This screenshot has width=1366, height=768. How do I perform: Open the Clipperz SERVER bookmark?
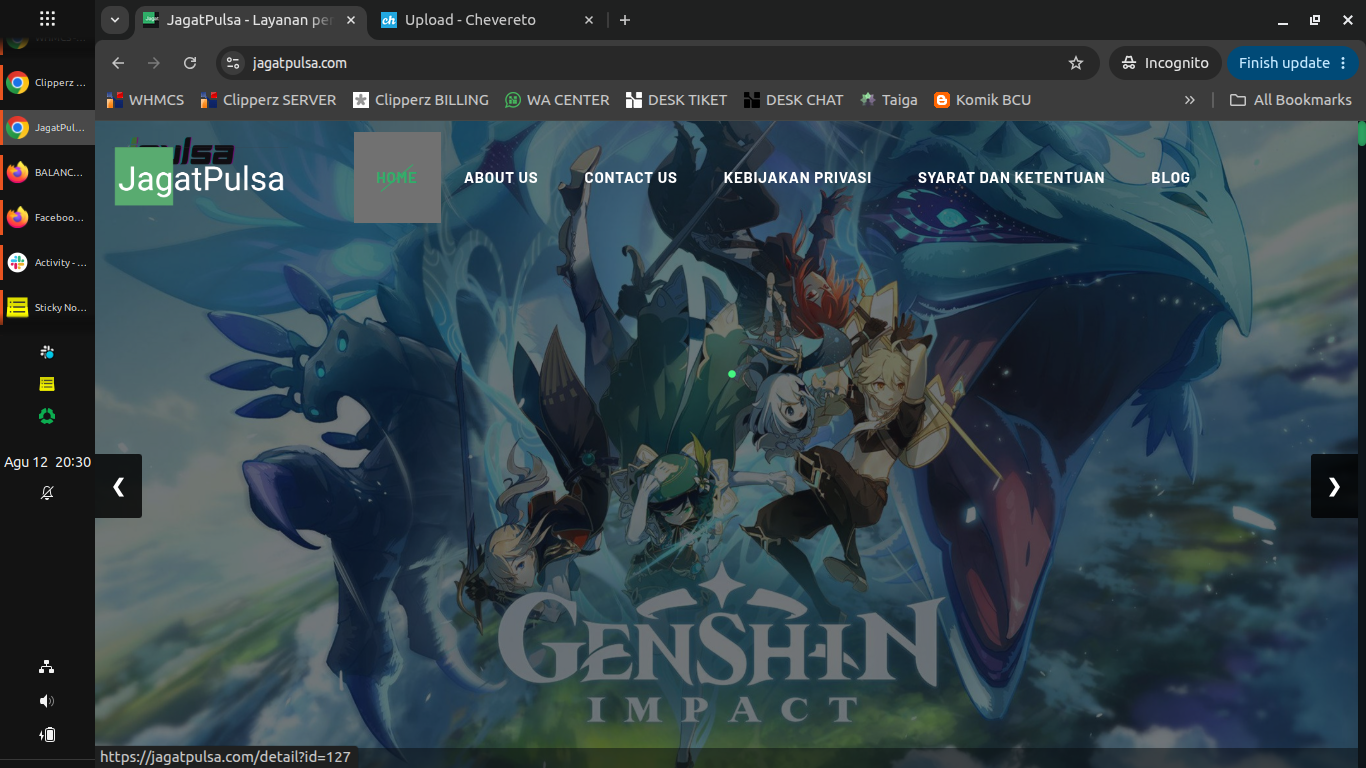pyautogui.click(x=268, y=100)
